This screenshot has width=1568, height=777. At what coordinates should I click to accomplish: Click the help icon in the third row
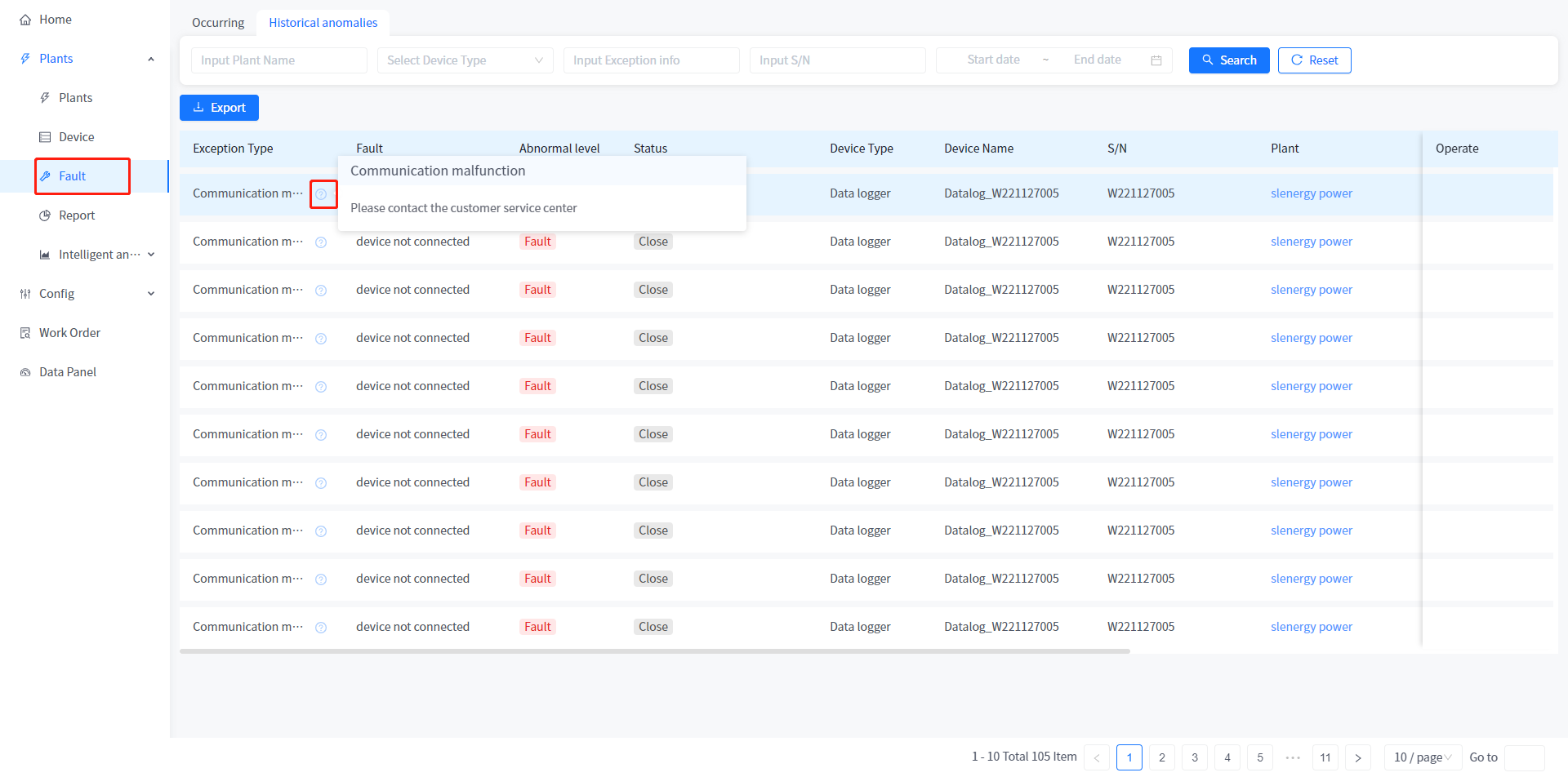coord(321,291)
